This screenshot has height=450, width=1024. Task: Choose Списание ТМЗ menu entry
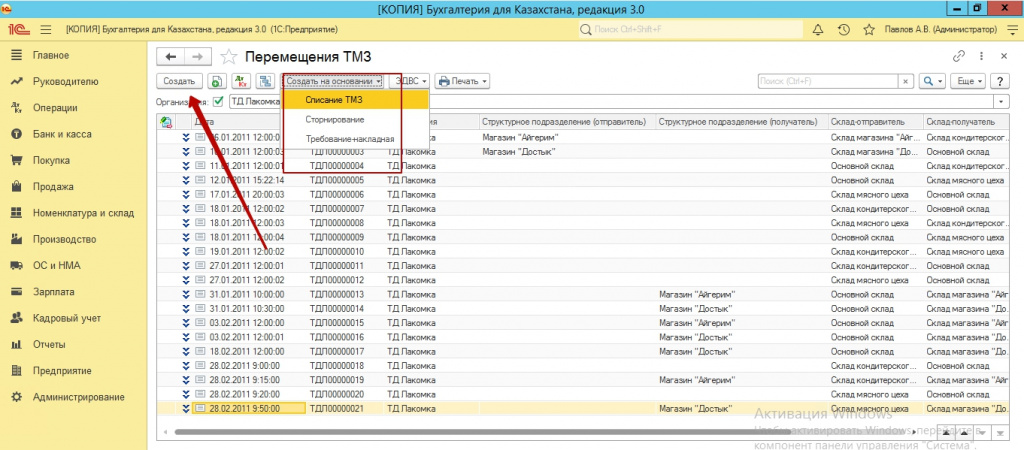(x=355, y=100)
